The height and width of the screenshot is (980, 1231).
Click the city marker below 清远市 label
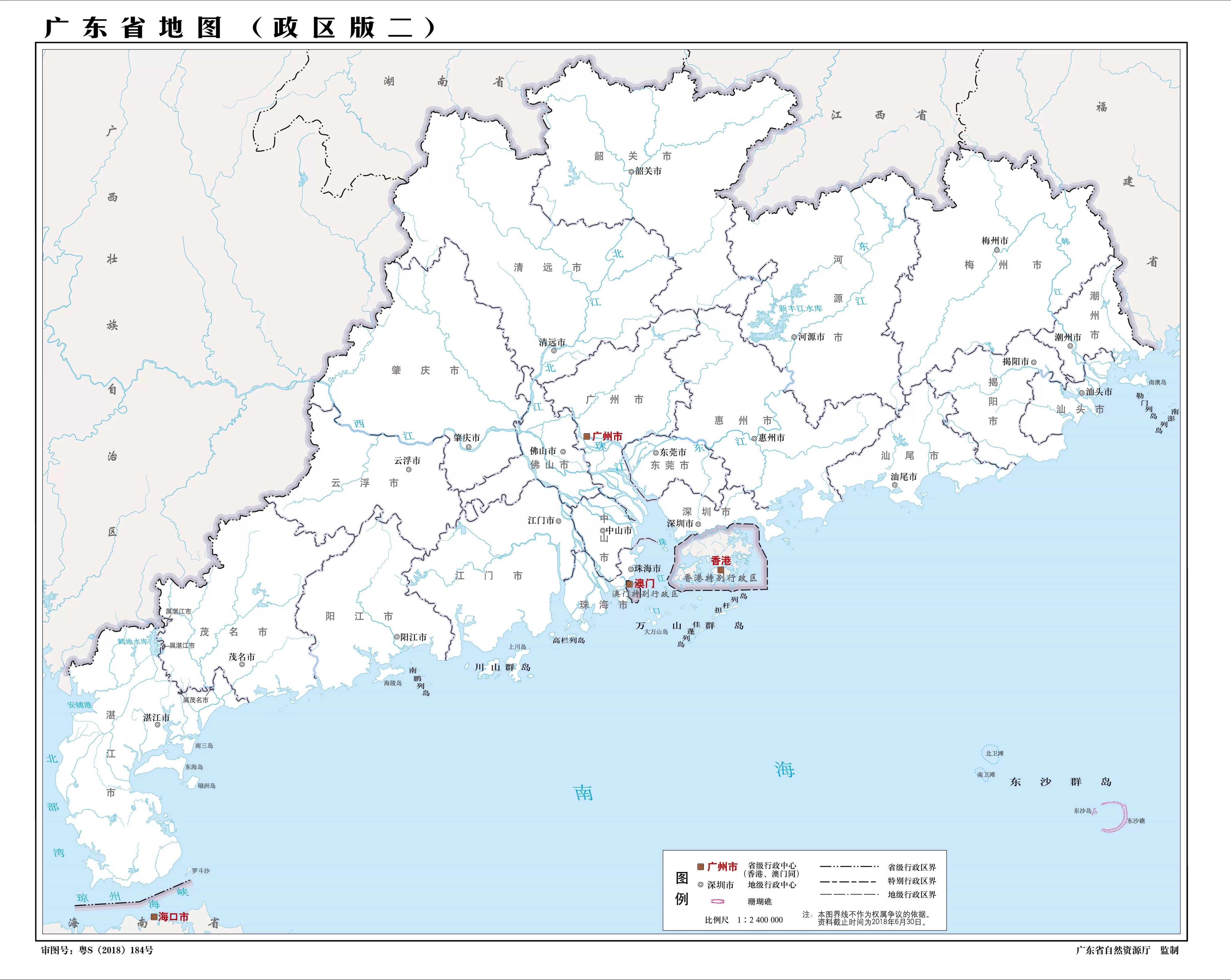(x=553, y=350)
